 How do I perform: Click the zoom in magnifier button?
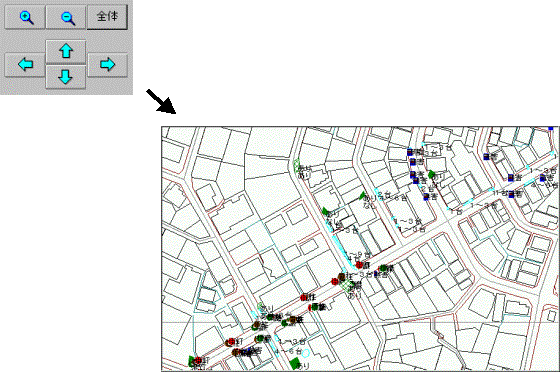coord(25,17)
